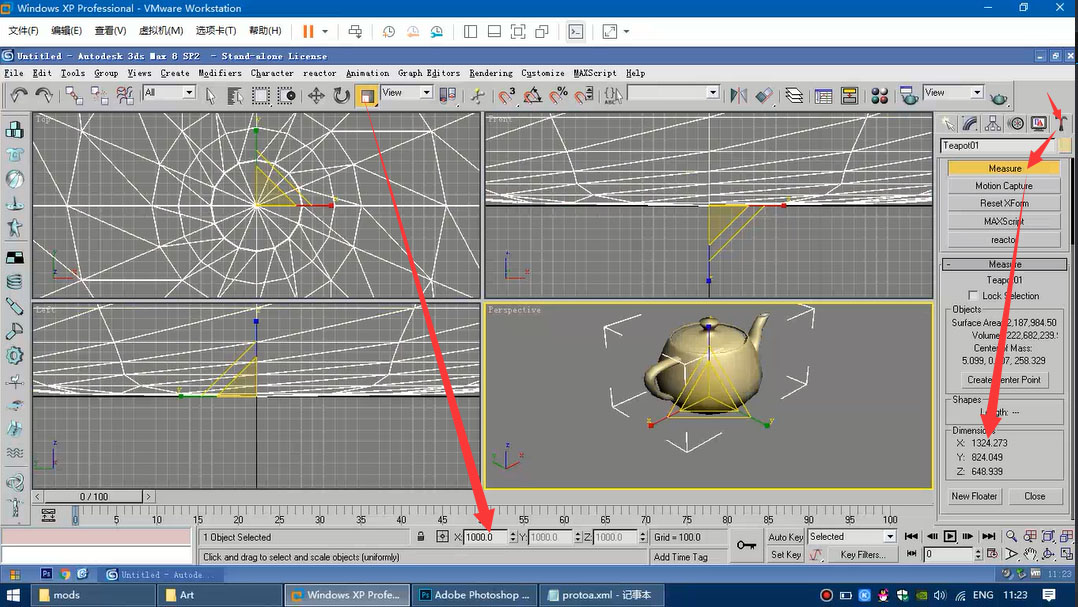Open the Render Scene dialog teapot icon
This screenshot has width=1078, height=607.
point(909,96)
